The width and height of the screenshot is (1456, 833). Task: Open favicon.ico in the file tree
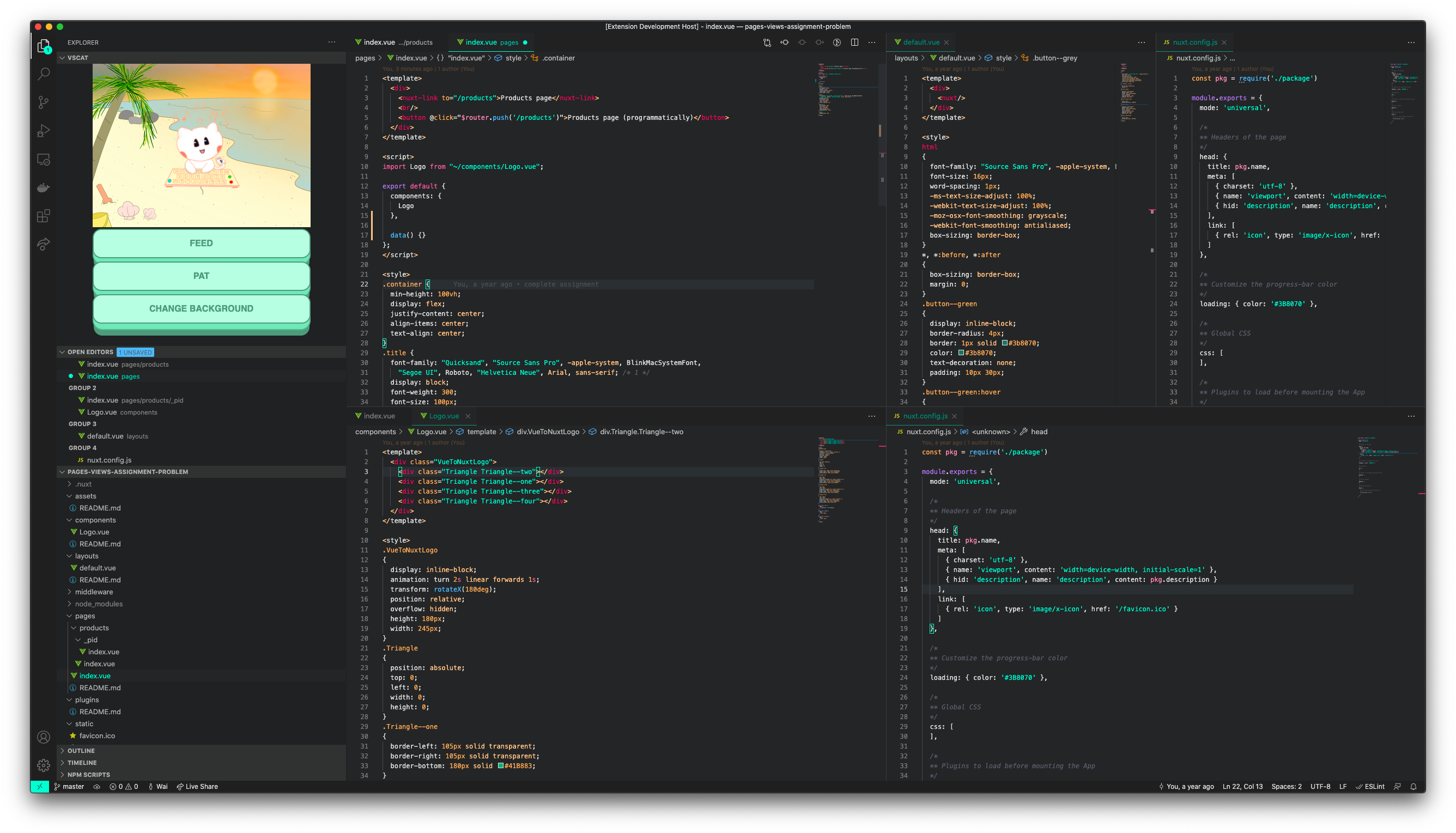coord(96,735)
